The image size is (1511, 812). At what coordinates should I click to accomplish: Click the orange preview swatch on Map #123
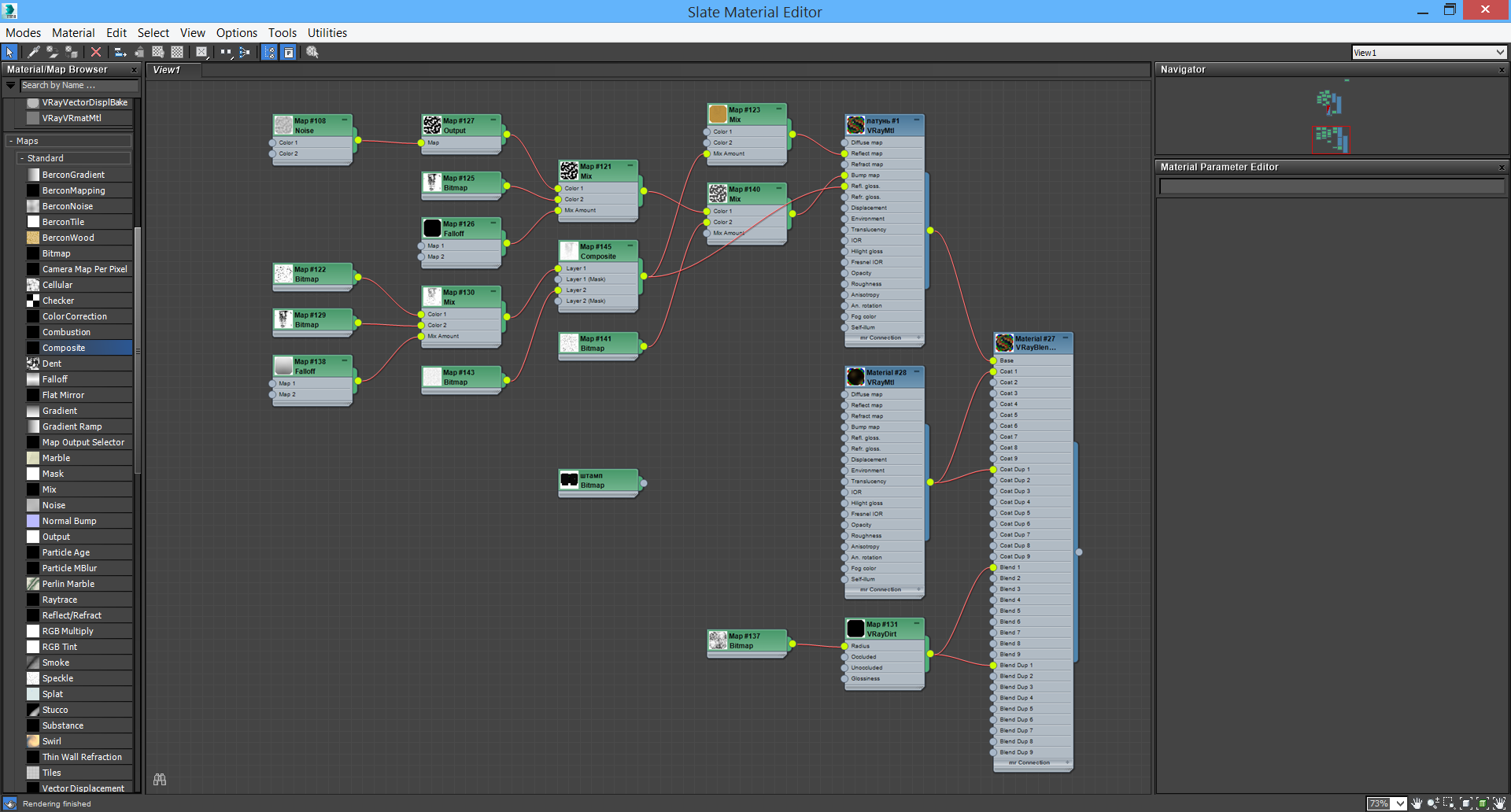(718, 114)
